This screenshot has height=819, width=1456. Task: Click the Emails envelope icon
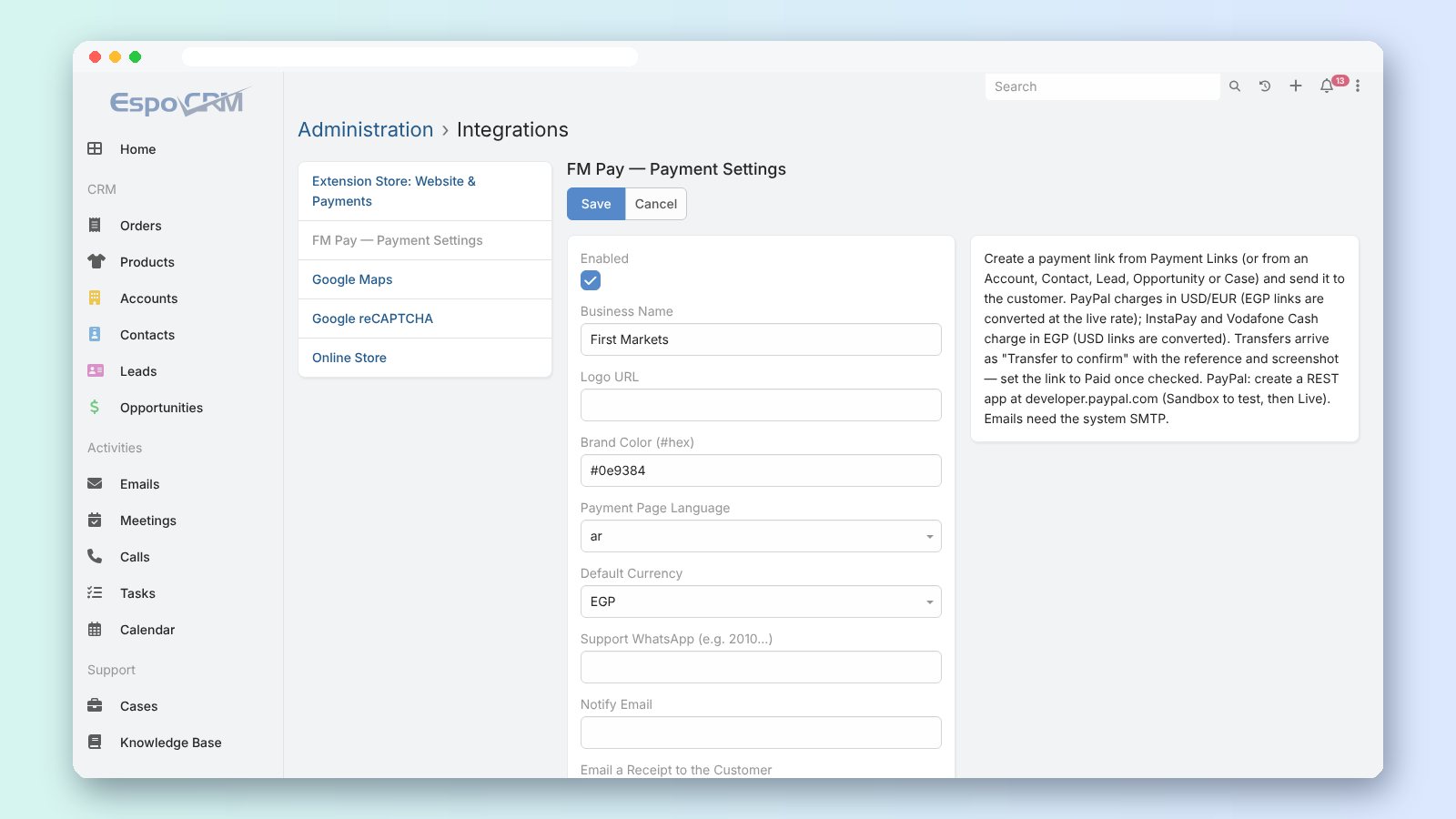click(95, 483)
